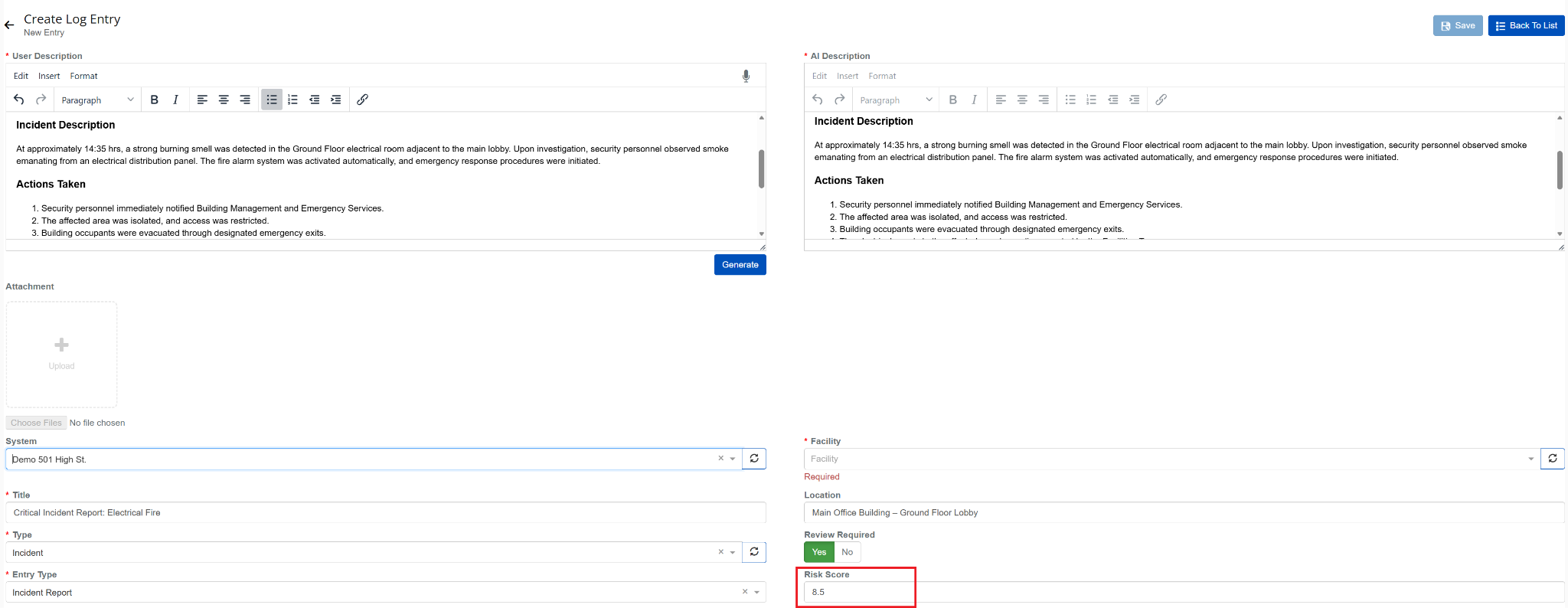Open Format menu in User Description
Screen dimensions: 1568x608
pos(84,76)
